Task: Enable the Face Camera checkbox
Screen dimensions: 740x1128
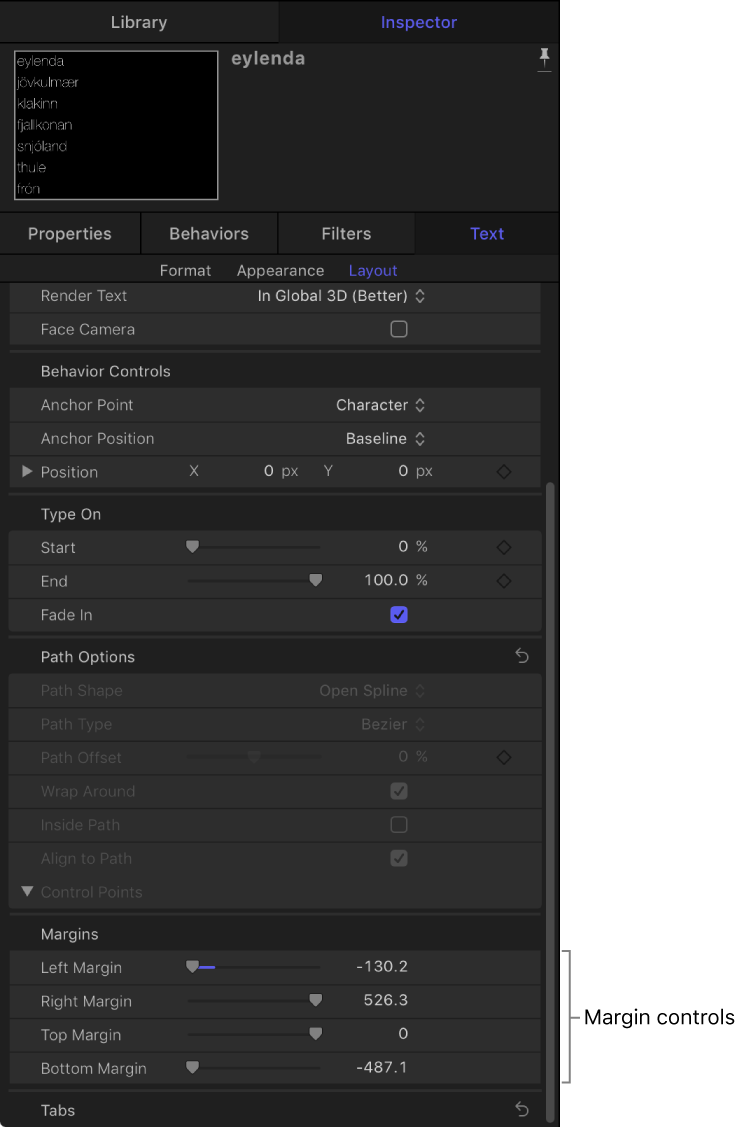Action: pyautogui.click(x=399, y=329)
